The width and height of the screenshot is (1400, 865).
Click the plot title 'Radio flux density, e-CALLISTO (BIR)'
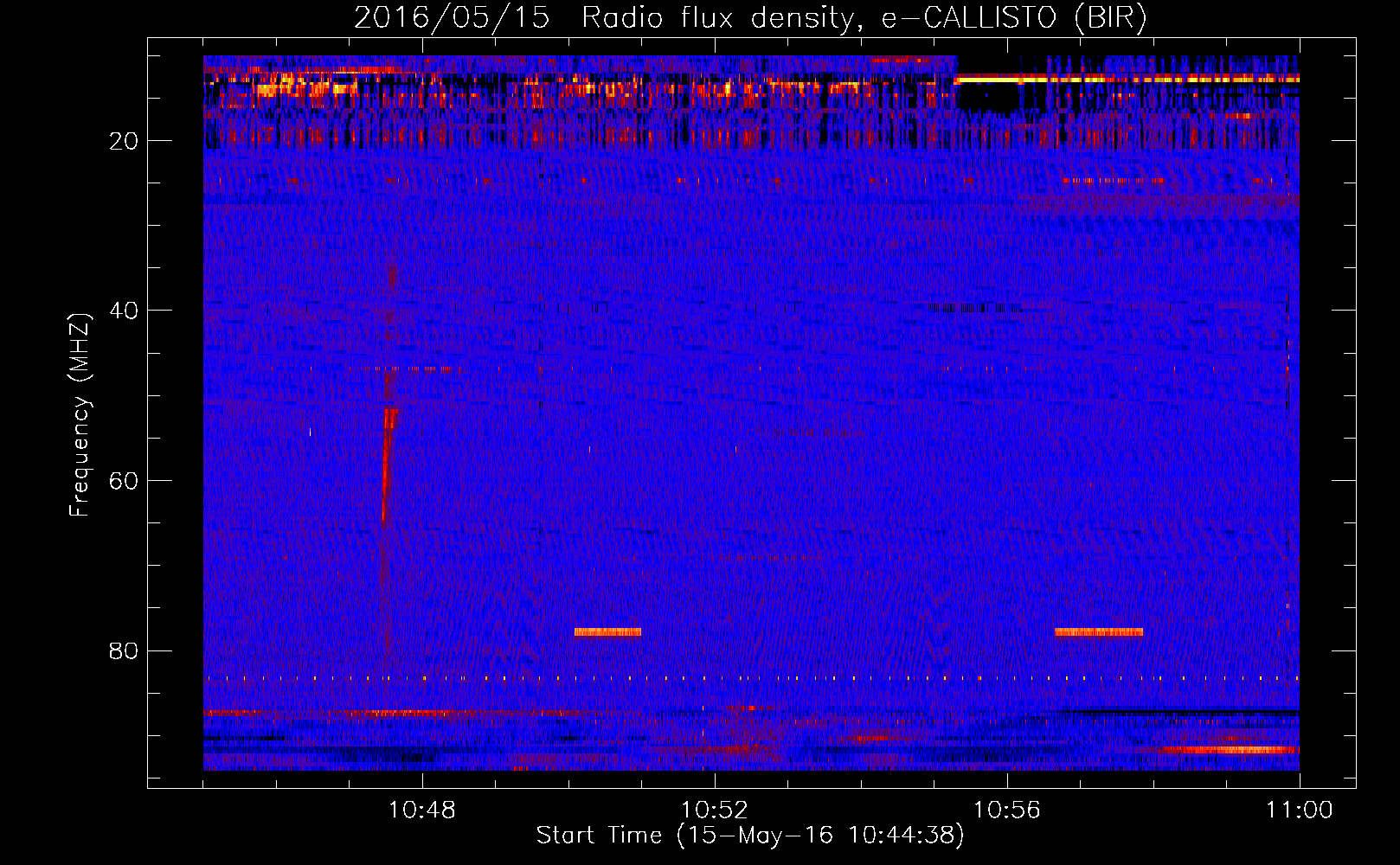pyautogui.click(x=864, y=18)
